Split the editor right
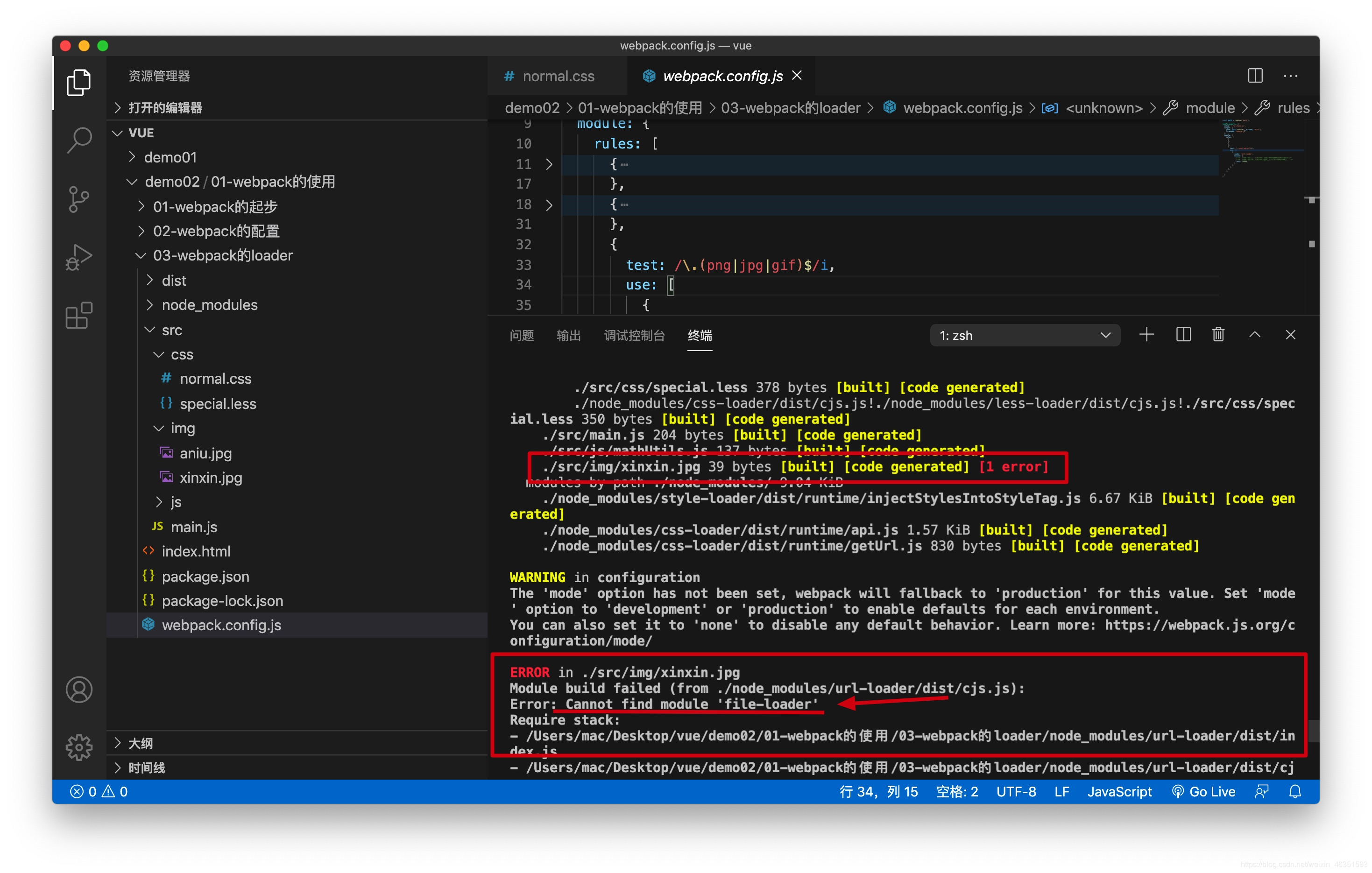Image resolution: width=1372 pixels, height=873 pixels. (1255, 76)
